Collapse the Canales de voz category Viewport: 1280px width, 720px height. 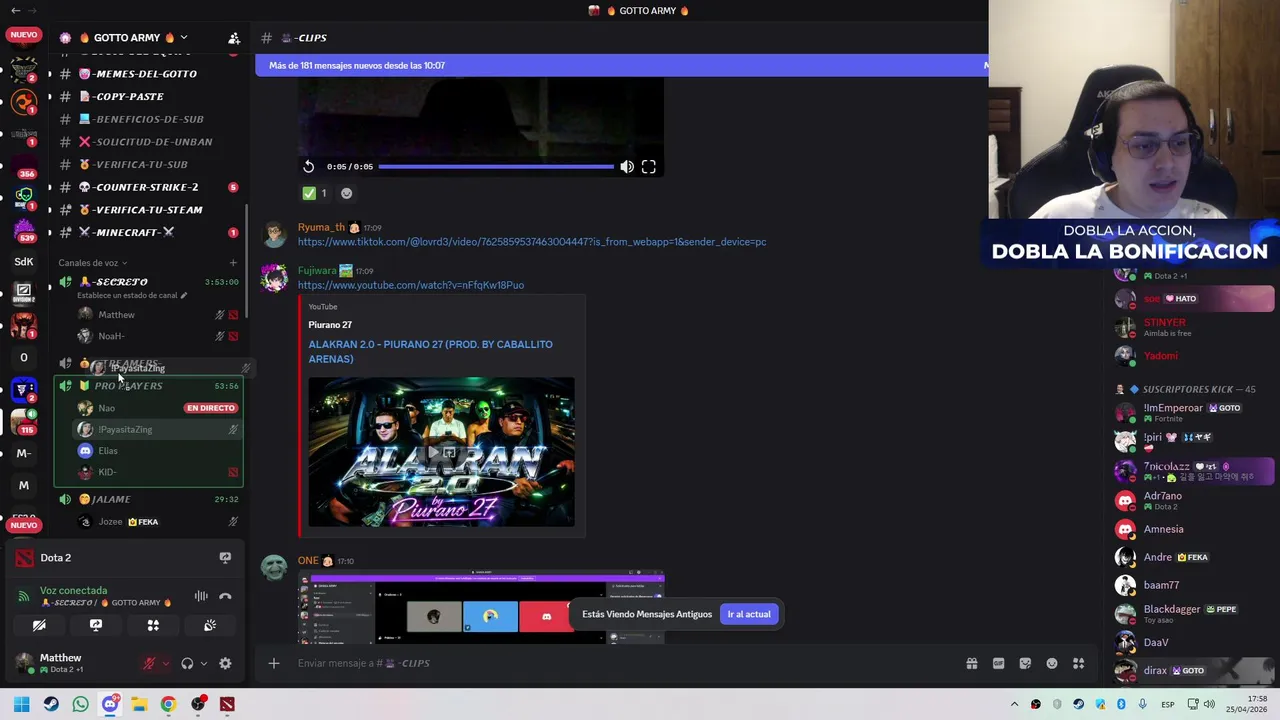coord(92,263)
